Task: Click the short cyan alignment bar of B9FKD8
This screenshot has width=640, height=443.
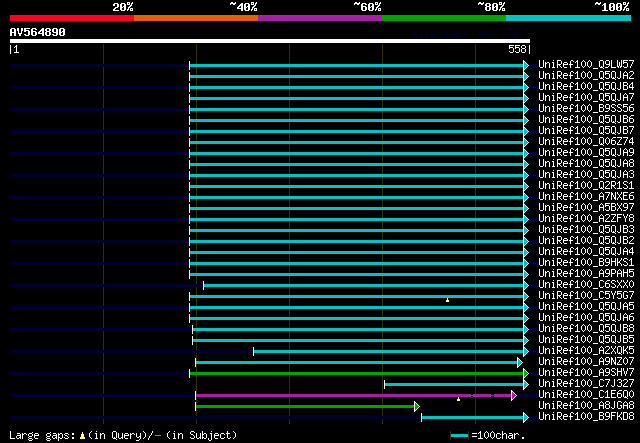Action: 473,418
